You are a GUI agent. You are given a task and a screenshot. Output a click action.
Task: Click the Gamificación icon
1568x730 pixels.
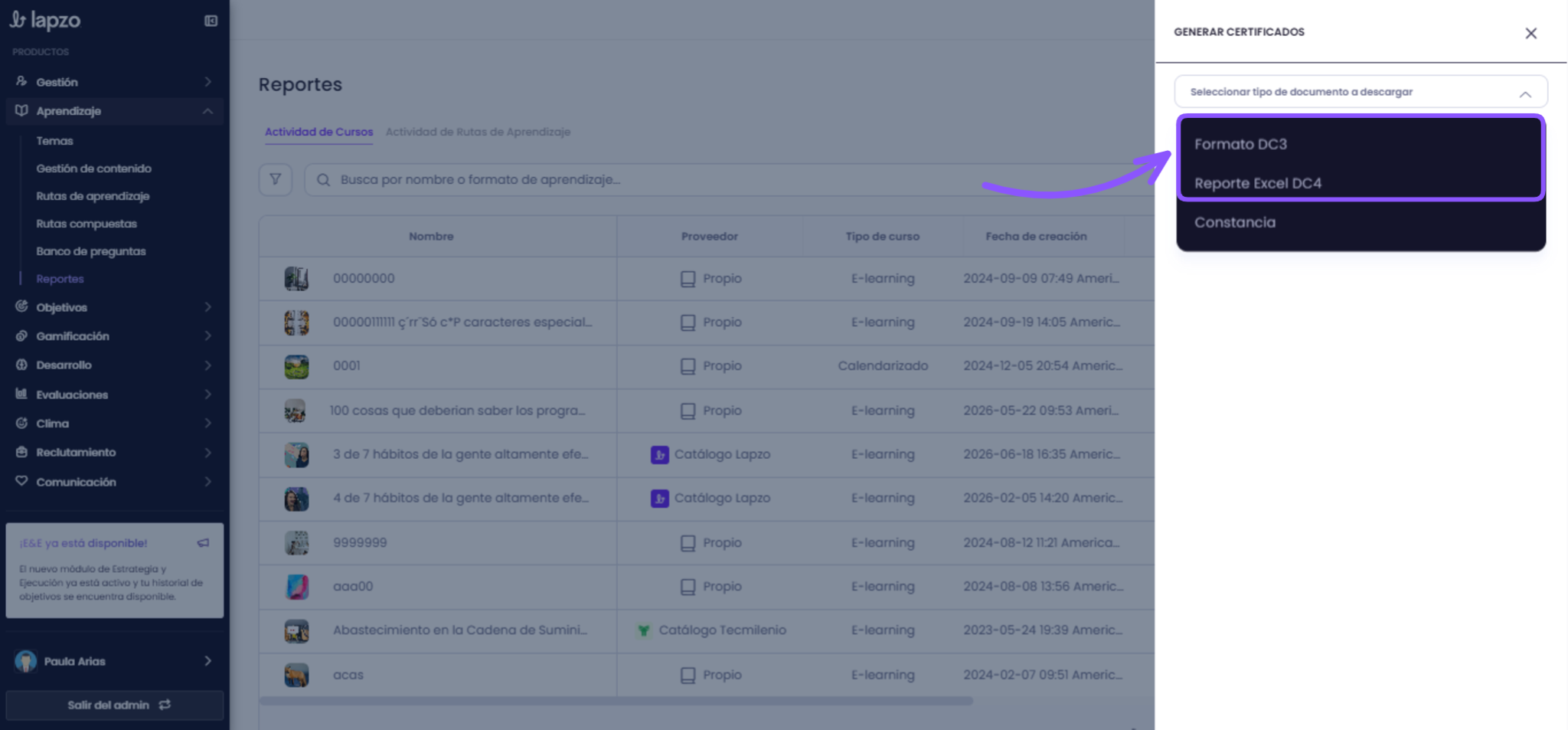[21, 336]
